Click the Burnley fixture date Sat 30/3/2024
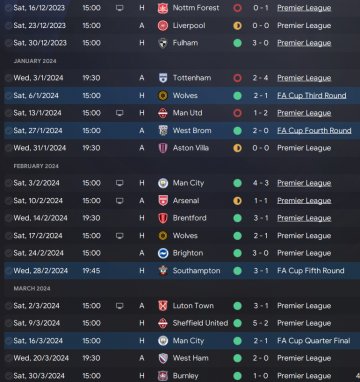 tap(38, 376)
